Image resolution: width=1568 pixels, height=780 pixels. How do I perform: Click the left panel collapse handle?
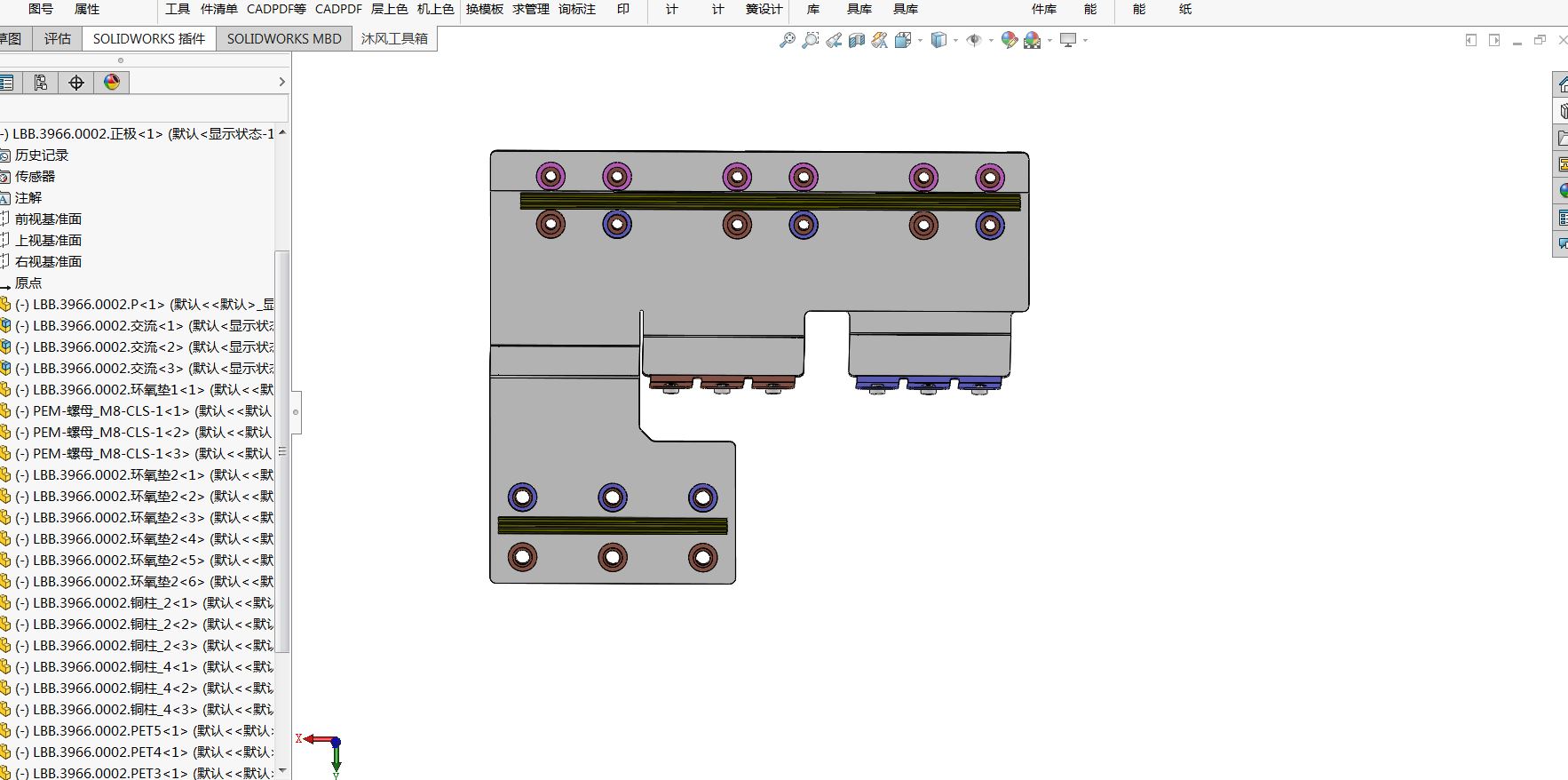pyautogui.click(x=296, y=412)
